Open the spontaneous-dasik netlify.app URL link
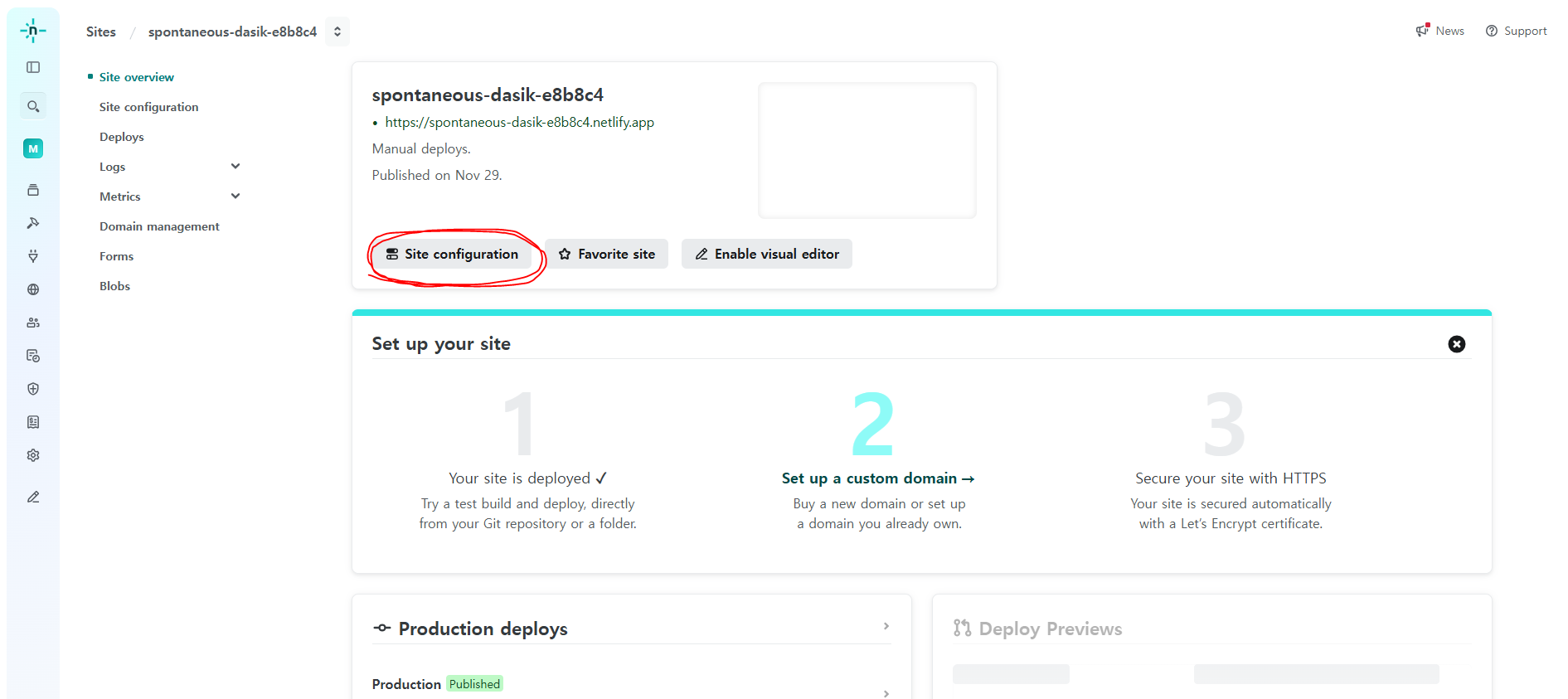The width and height of the screenshot is (1568, 699). click(x=520, y=122)
